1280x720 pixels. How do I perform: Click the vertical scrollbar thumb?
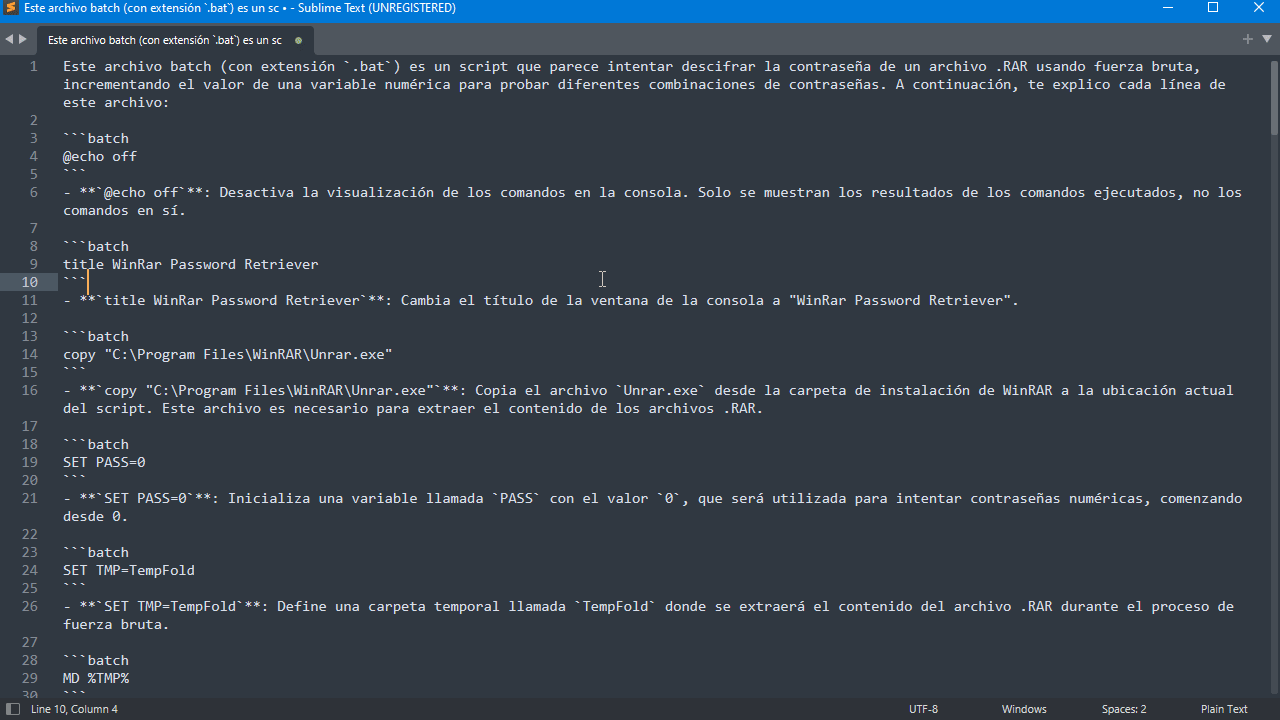1274,97
